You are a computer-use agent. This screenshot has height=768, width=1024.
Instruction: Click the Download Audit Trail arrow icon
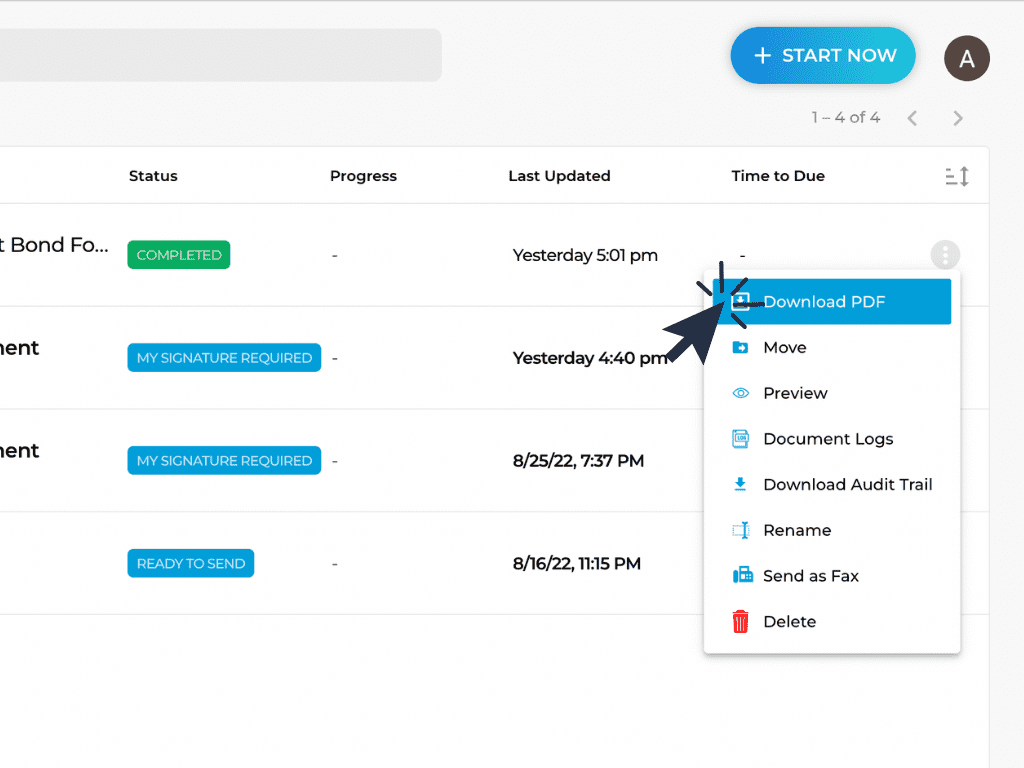(740, 484)
